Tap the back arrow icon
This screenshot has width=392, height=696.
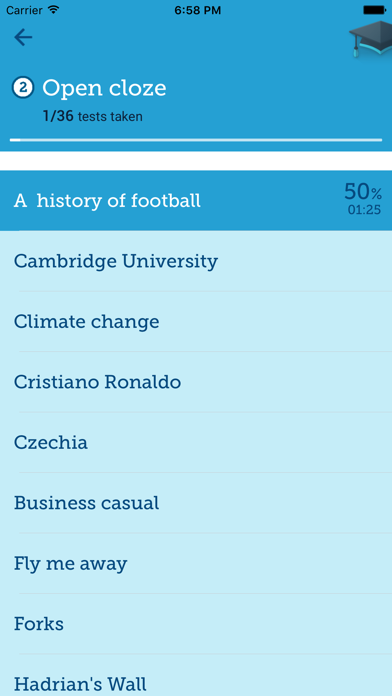tap(23, 38)
